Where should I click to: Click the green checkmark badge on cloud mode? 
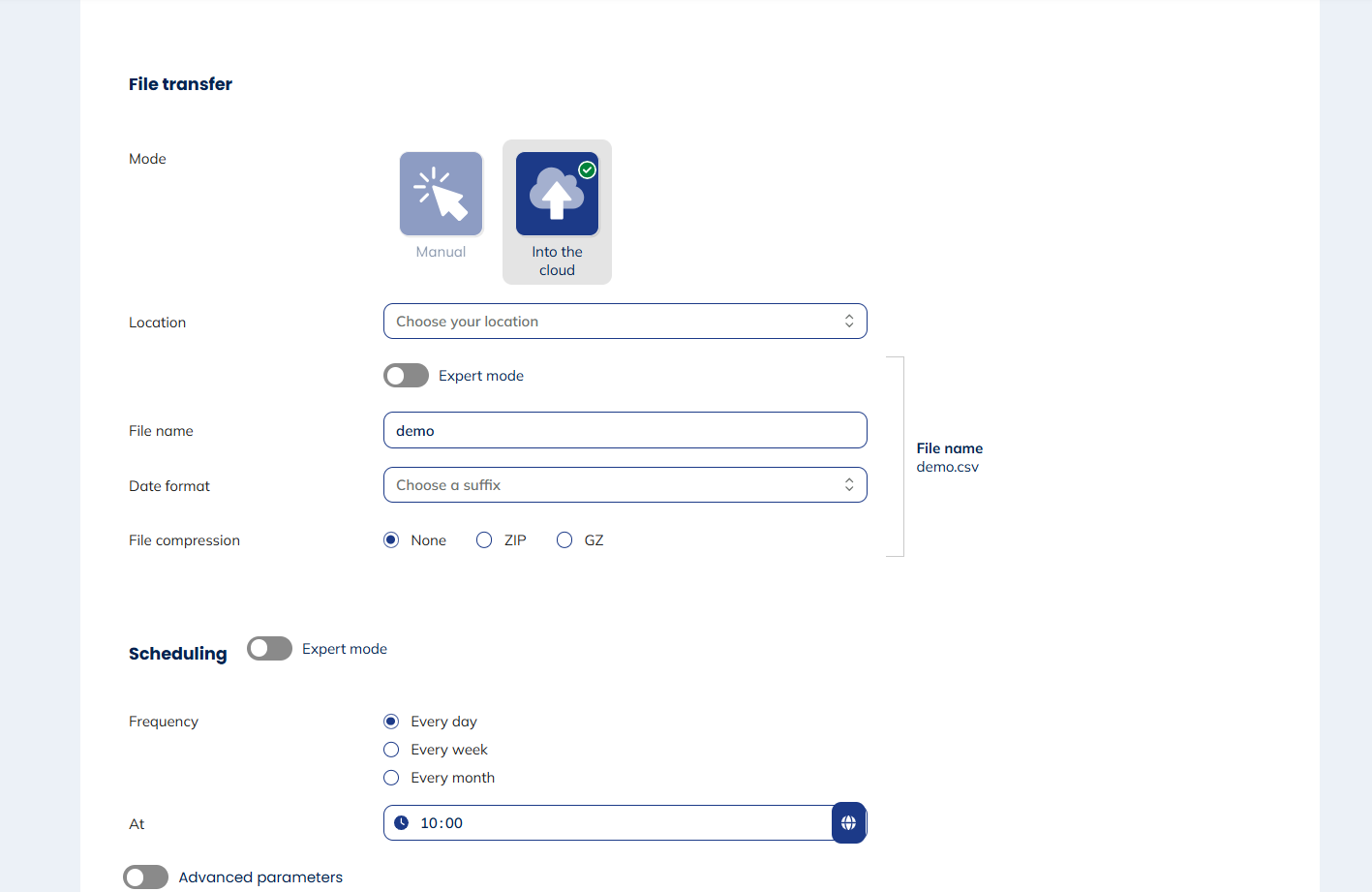pos(587,170)
